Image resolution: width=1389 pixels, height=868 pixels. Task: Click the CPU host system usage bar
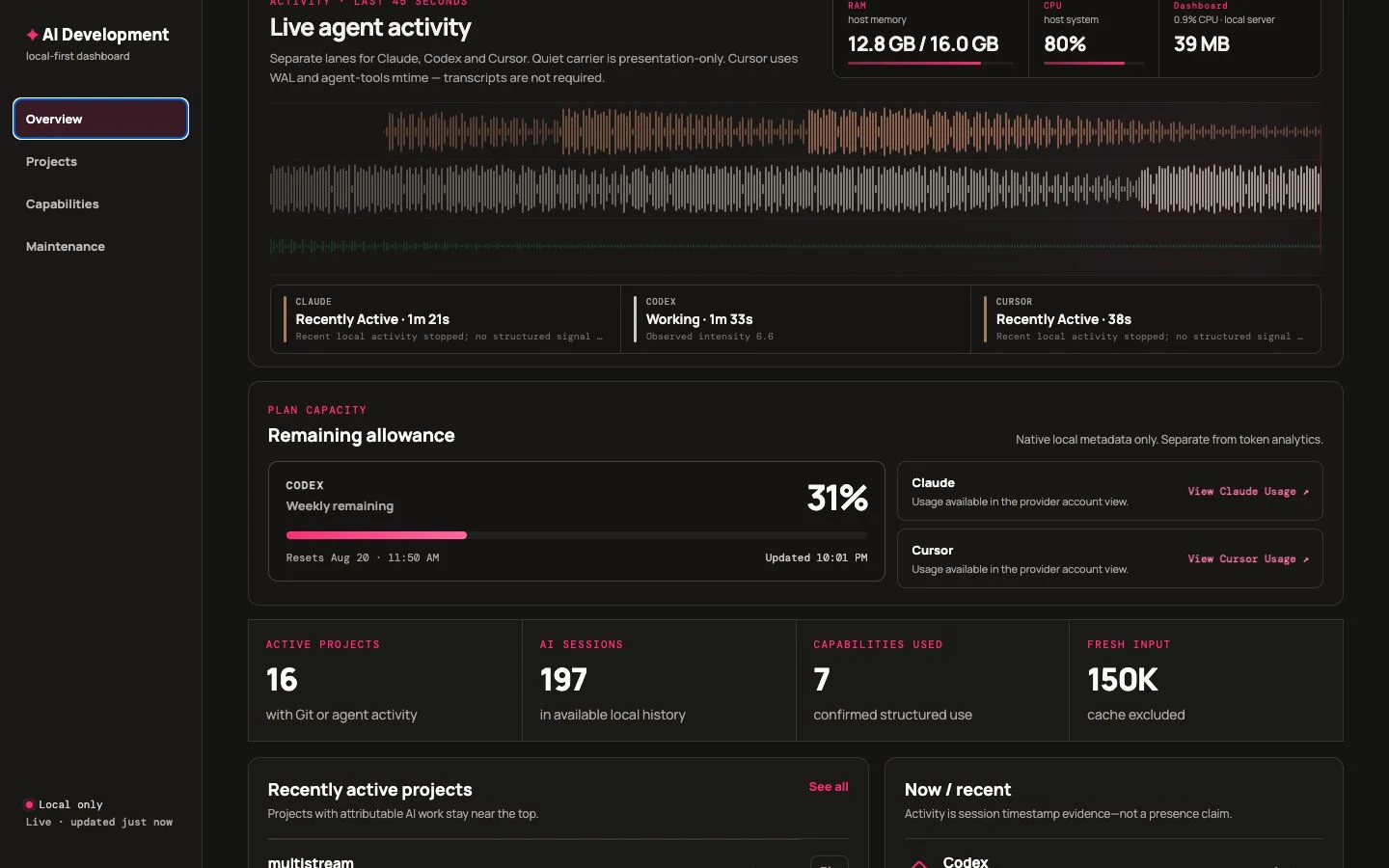pyautogui.click(x=1094, y=64)
